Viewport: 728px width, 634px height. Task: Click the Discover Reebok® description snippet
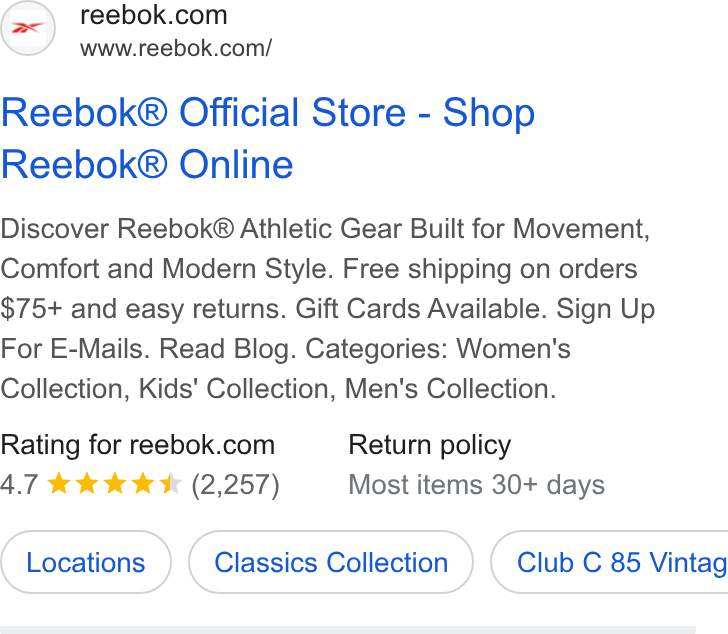tap(327, 309)
